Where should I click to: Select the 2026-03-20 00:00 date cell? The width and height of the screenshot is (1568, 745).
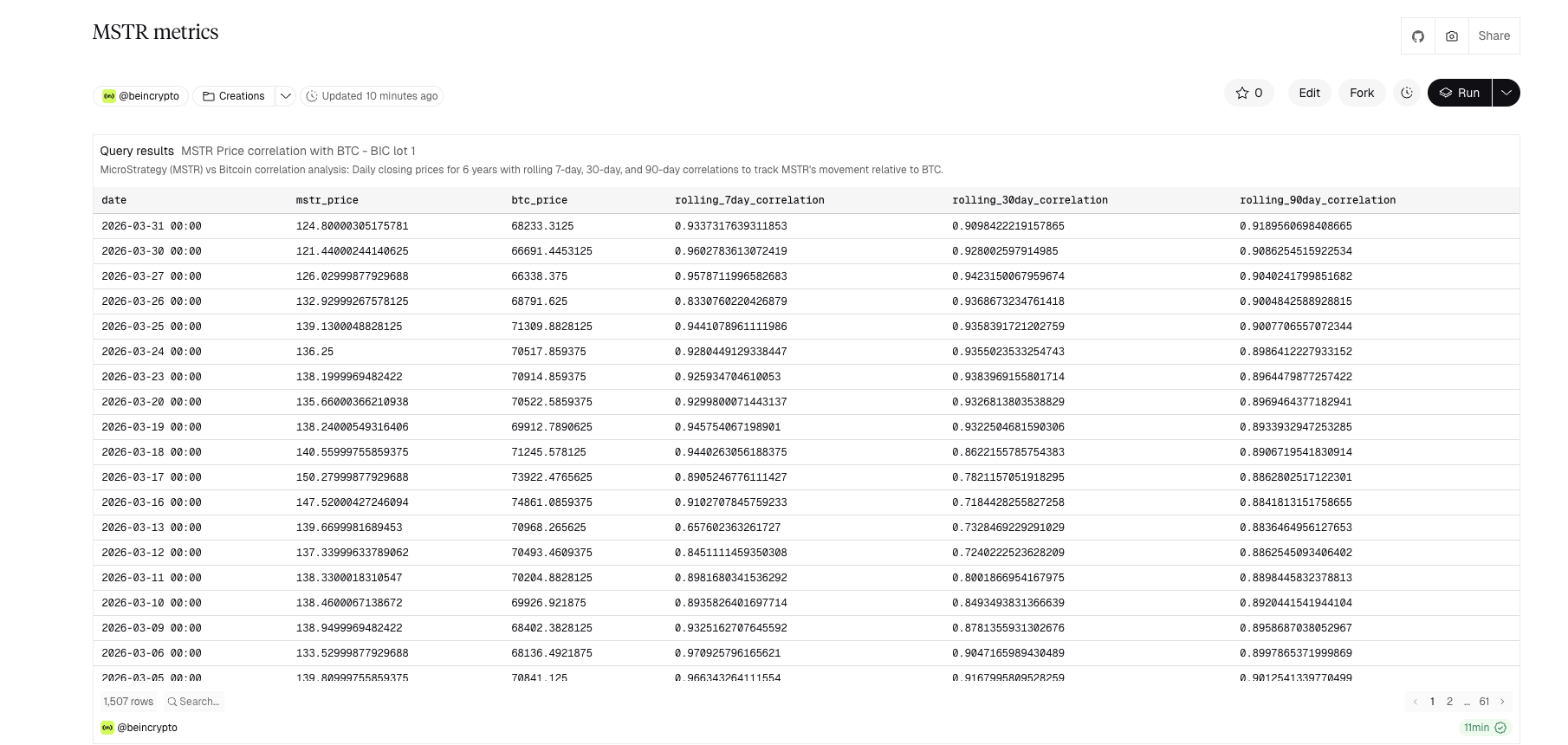151,402
